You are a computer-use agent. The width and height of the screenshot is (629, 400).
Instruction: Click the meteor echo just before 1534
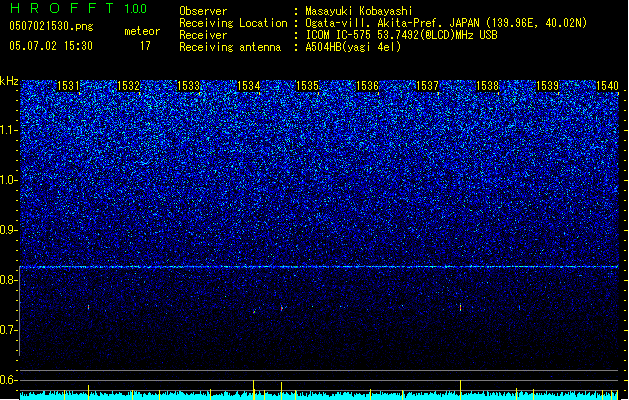tap(254, 311)
